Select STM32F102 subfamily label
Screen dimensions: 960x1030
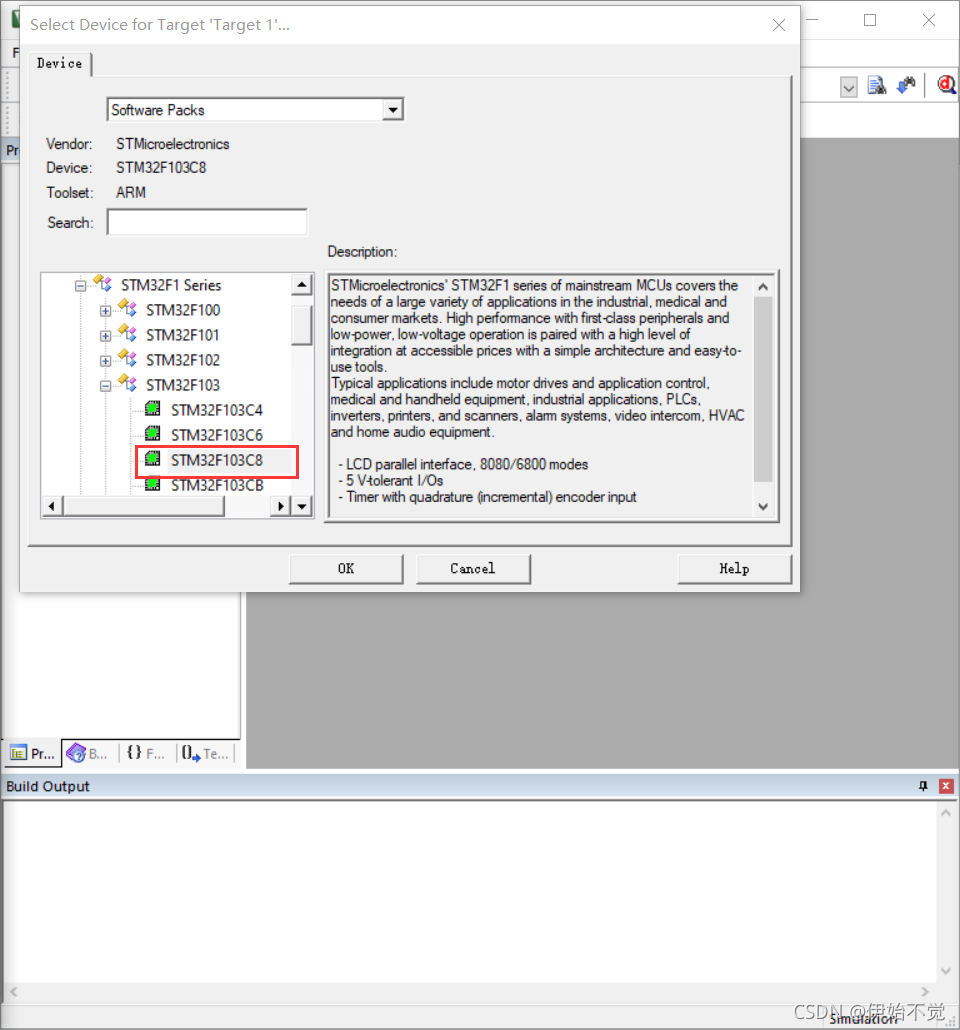(183, 360)
